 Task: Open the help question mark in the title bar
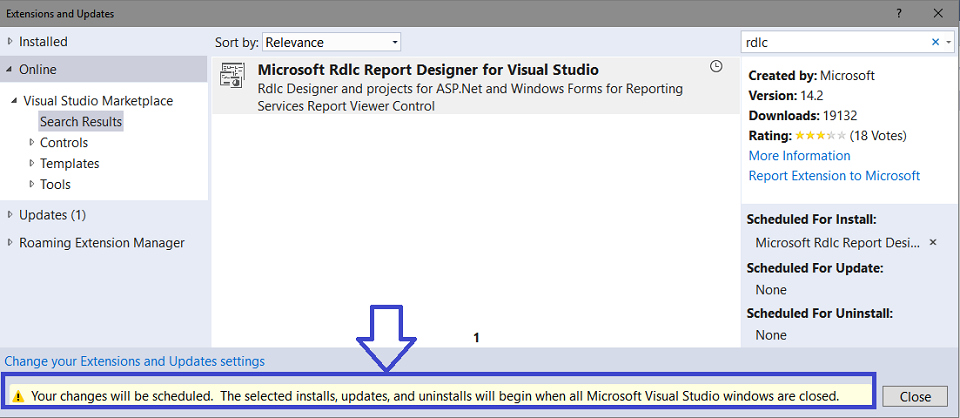pos(899,13)
